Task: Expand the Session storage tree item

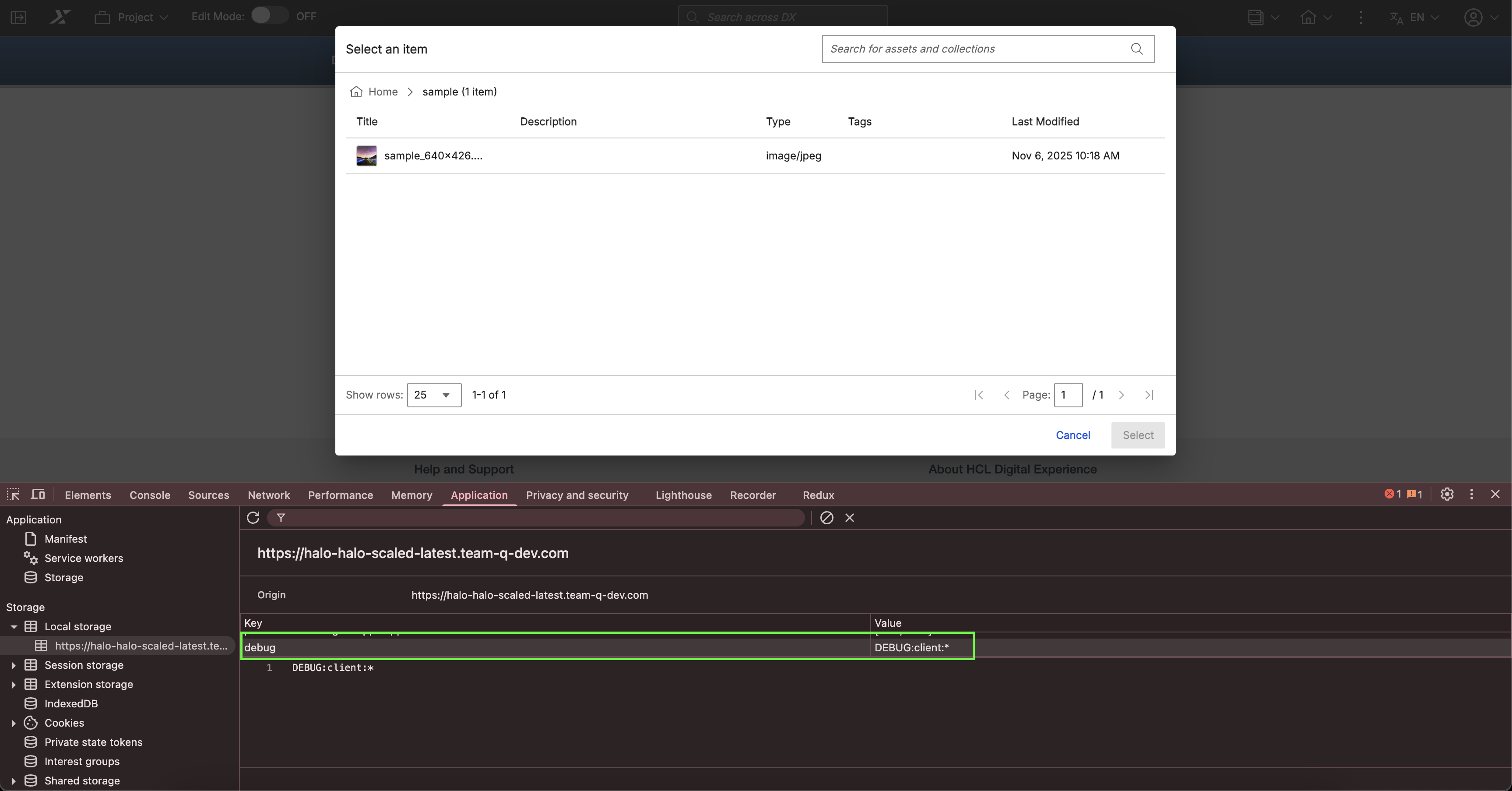Action: pyautogui.click(x=14, y=665)
